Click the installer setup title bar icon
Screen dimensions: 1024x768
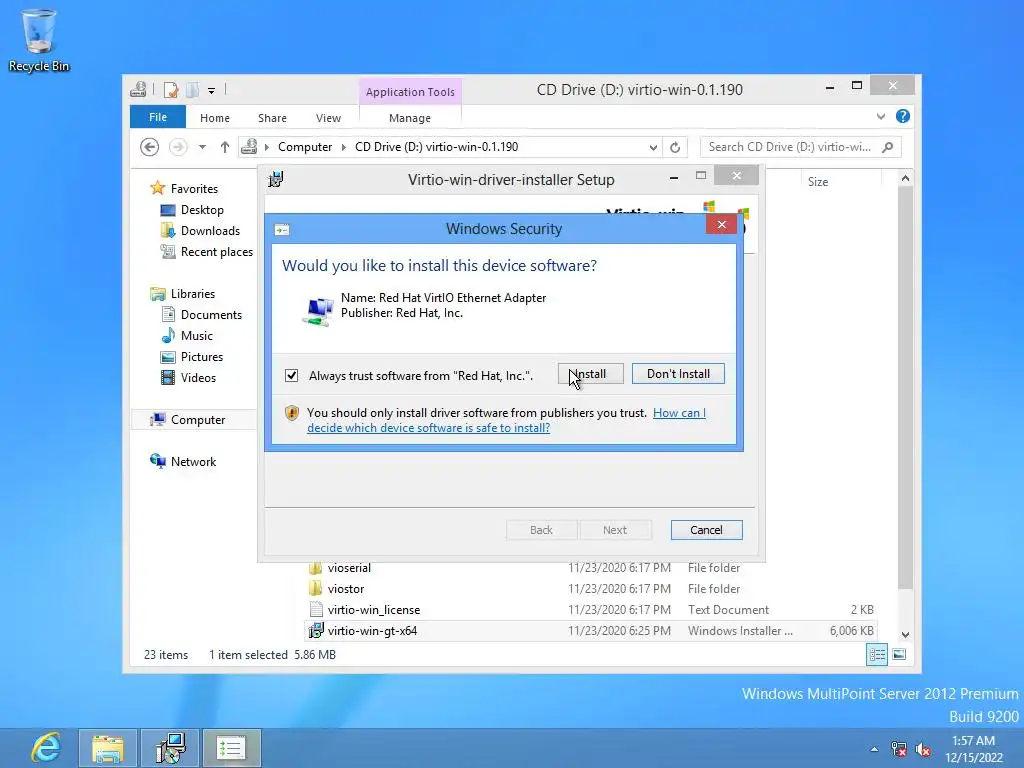click(276, 179)
